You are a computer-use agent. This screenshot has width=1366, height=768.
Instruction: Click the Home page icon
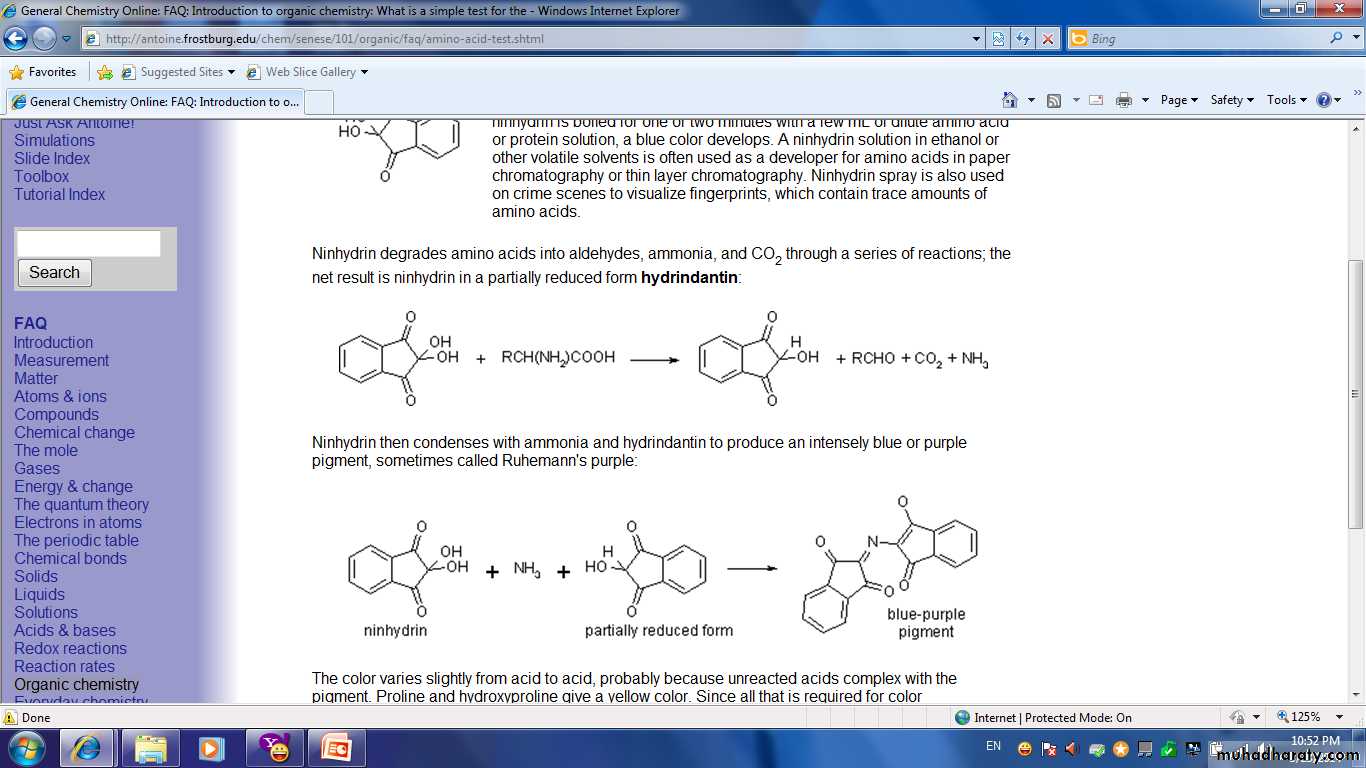(1010, 100)
